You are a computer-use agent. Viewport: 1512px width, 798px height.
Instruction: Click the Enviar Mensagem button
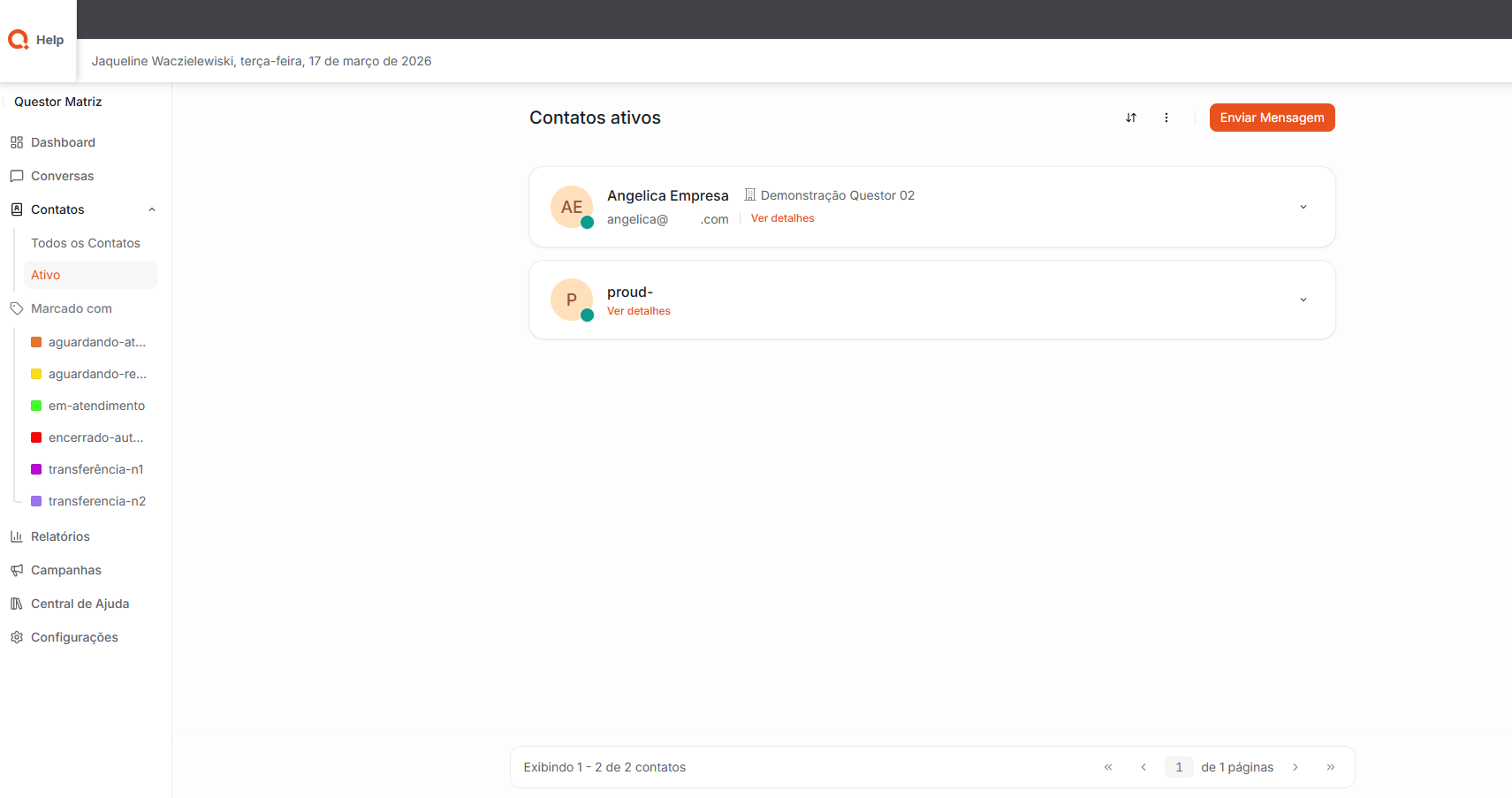click(1272, 118)
